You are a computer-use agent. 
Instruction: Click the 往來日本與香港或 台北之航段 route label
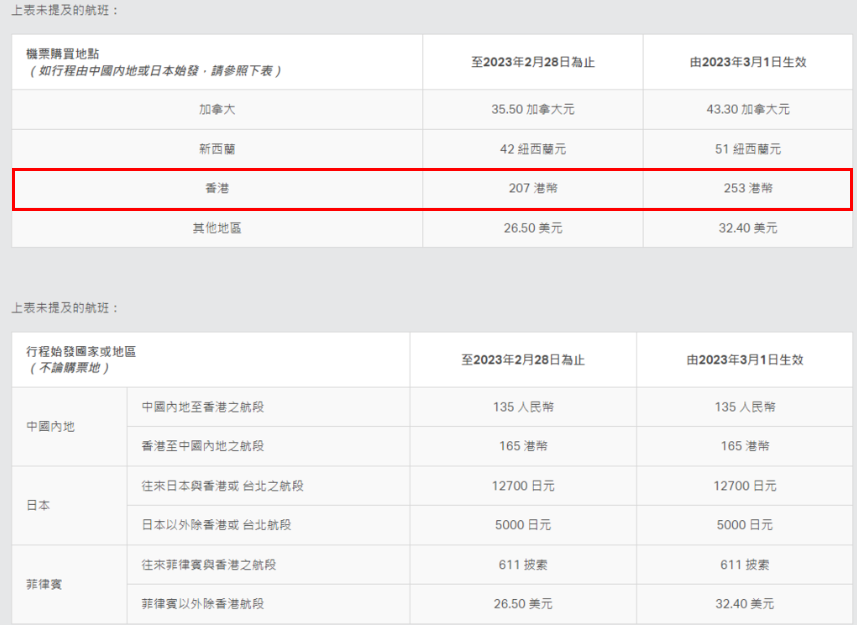coord(222,486)
